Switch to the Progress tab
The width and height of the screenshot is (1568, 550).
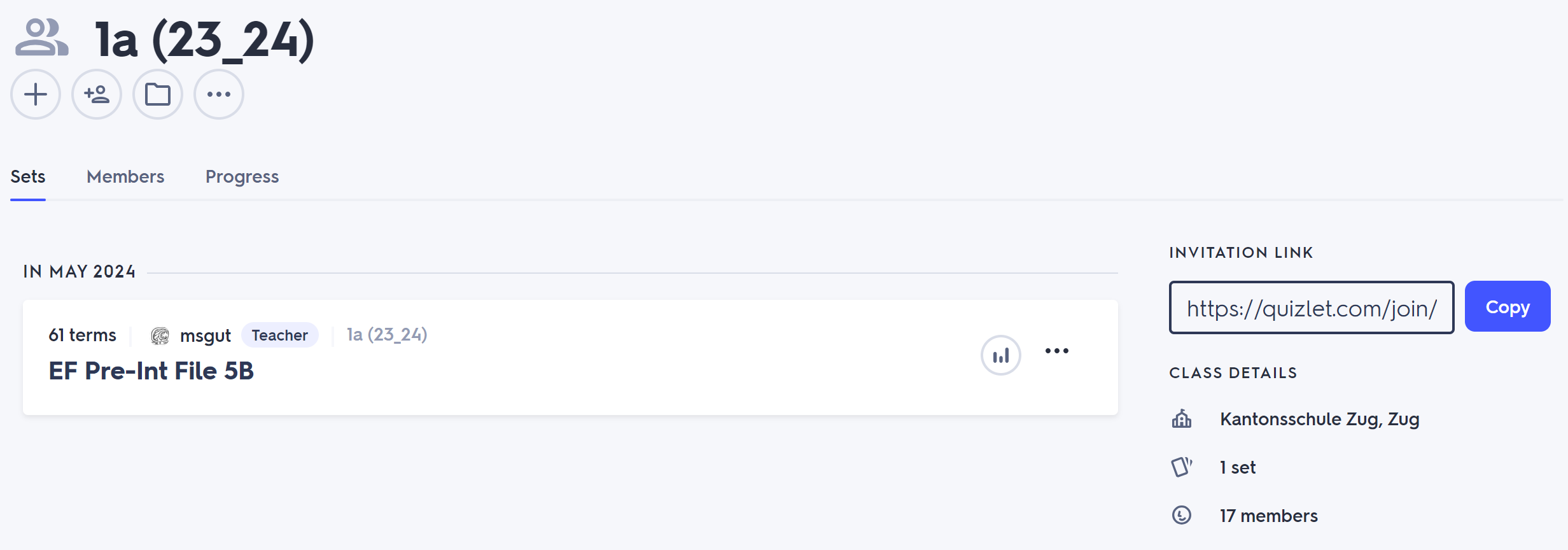pyautogui.click(x=242, y=176)
